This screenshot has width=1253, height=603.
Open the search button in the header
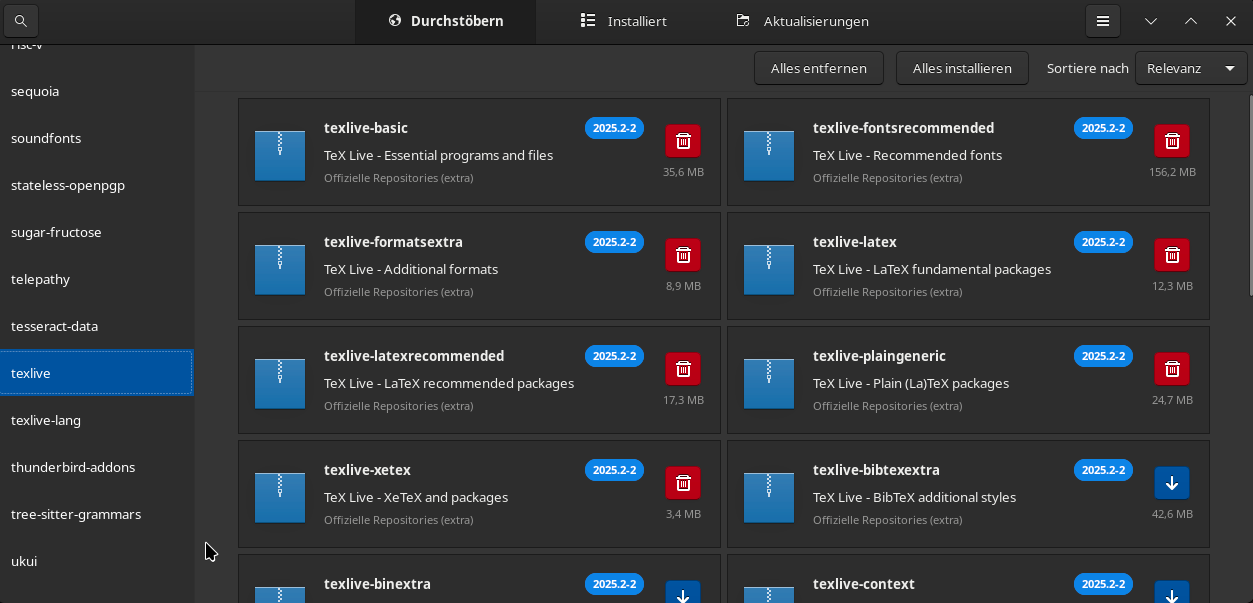click(x=20, y=21)
